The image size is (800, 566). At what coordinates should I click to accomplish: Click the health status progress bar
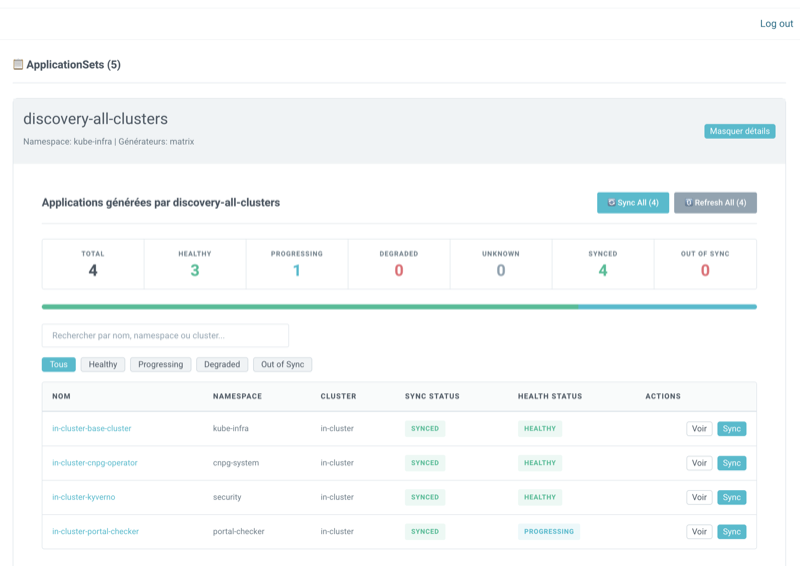tap(399, 307)
